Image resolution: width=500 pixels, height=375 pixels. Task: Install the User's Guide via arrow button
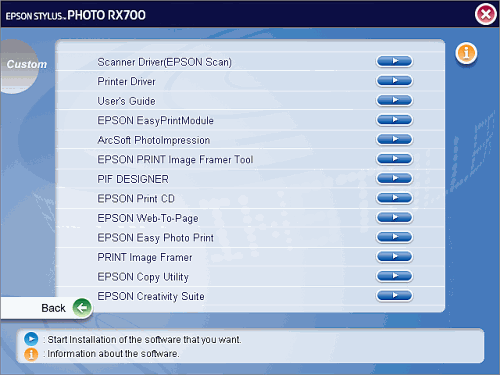point(394,100)
